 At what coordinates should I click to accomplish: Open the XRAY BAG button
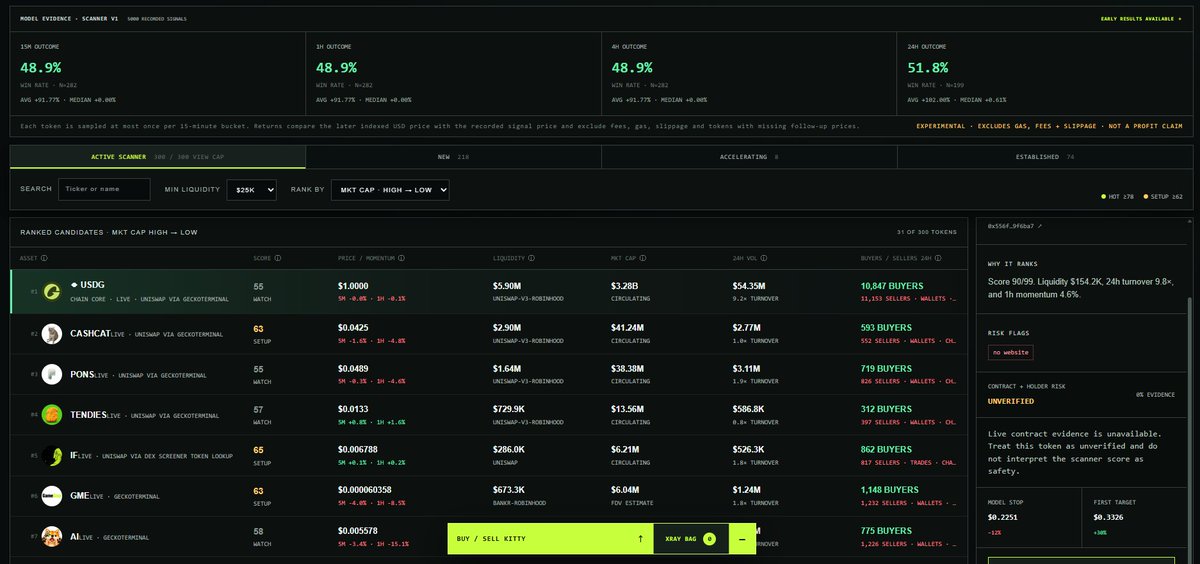tap(689, 538)
